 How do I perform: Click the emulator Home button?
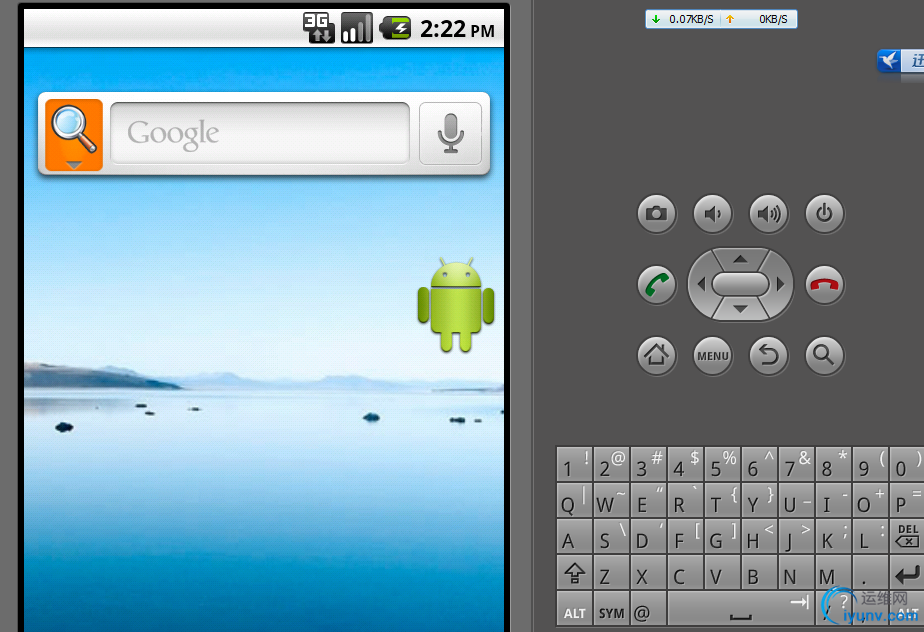656,356
